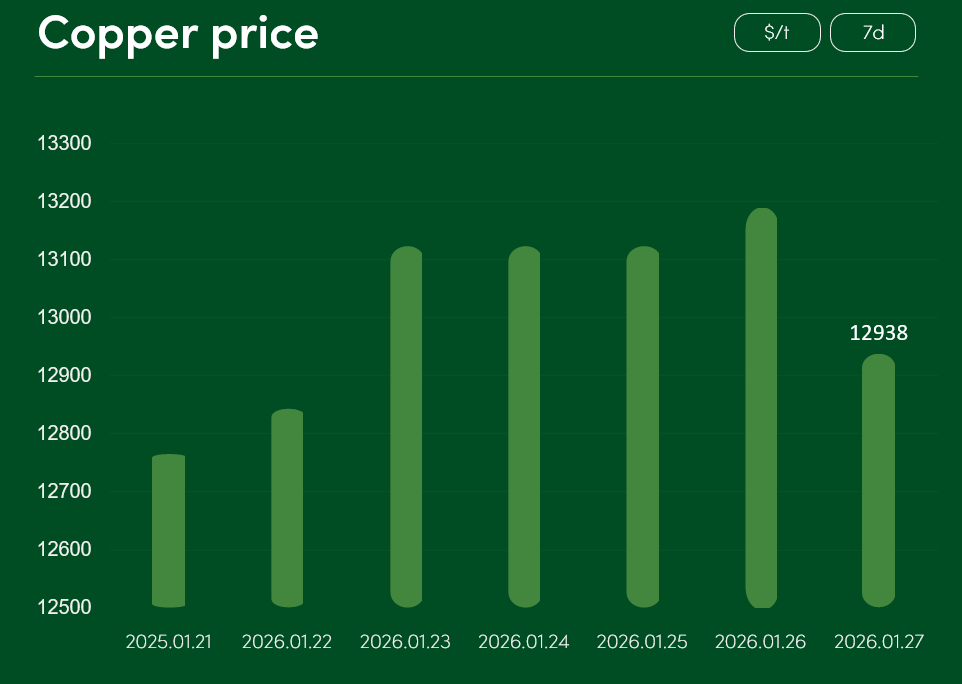Click the 13300 y-axis label
This screenshot has width=962, height=684.
click(x=64, y=143)
